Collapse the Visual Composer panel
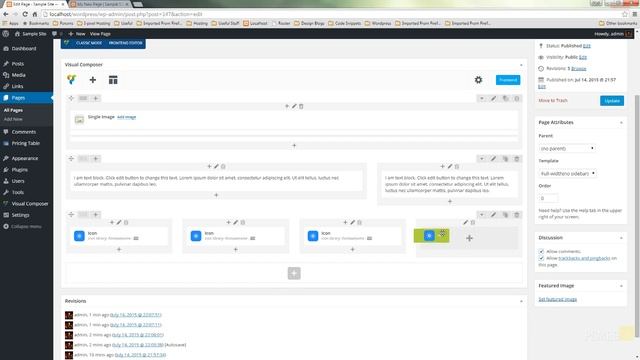The height and width of the screenshot is (360, 640). (x=521, y=65)
